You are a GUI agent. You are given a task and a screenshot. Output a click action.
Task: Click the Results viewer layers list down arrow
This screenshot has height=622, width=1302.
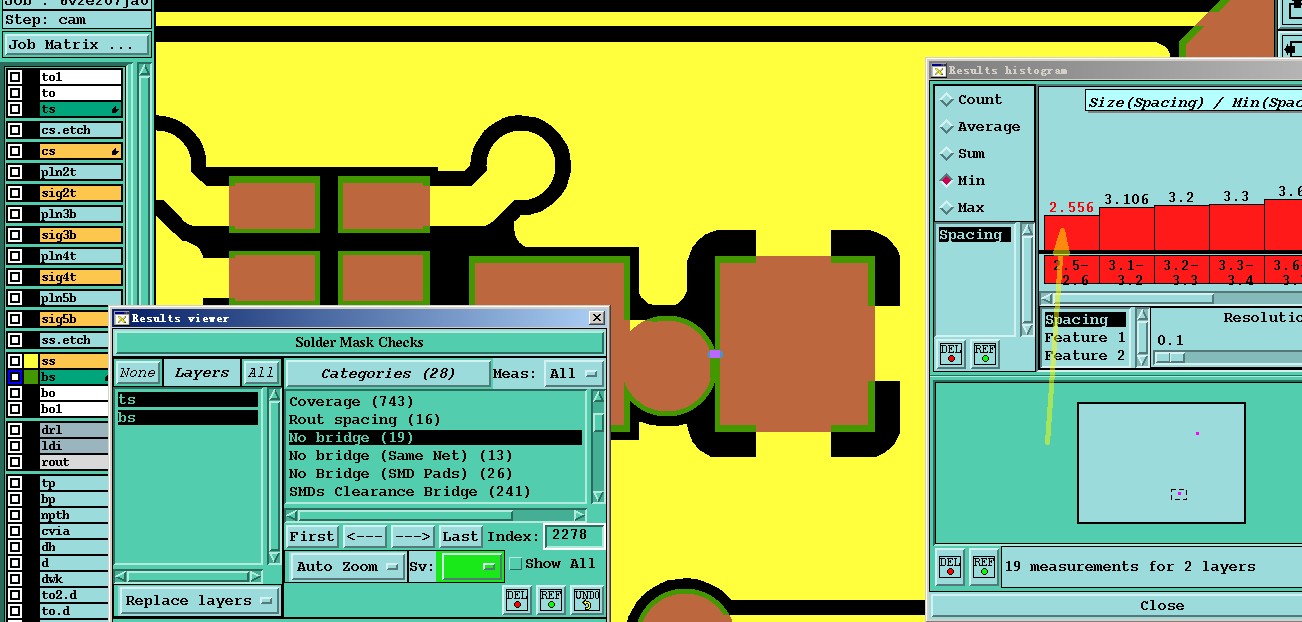tap(274, 558)
